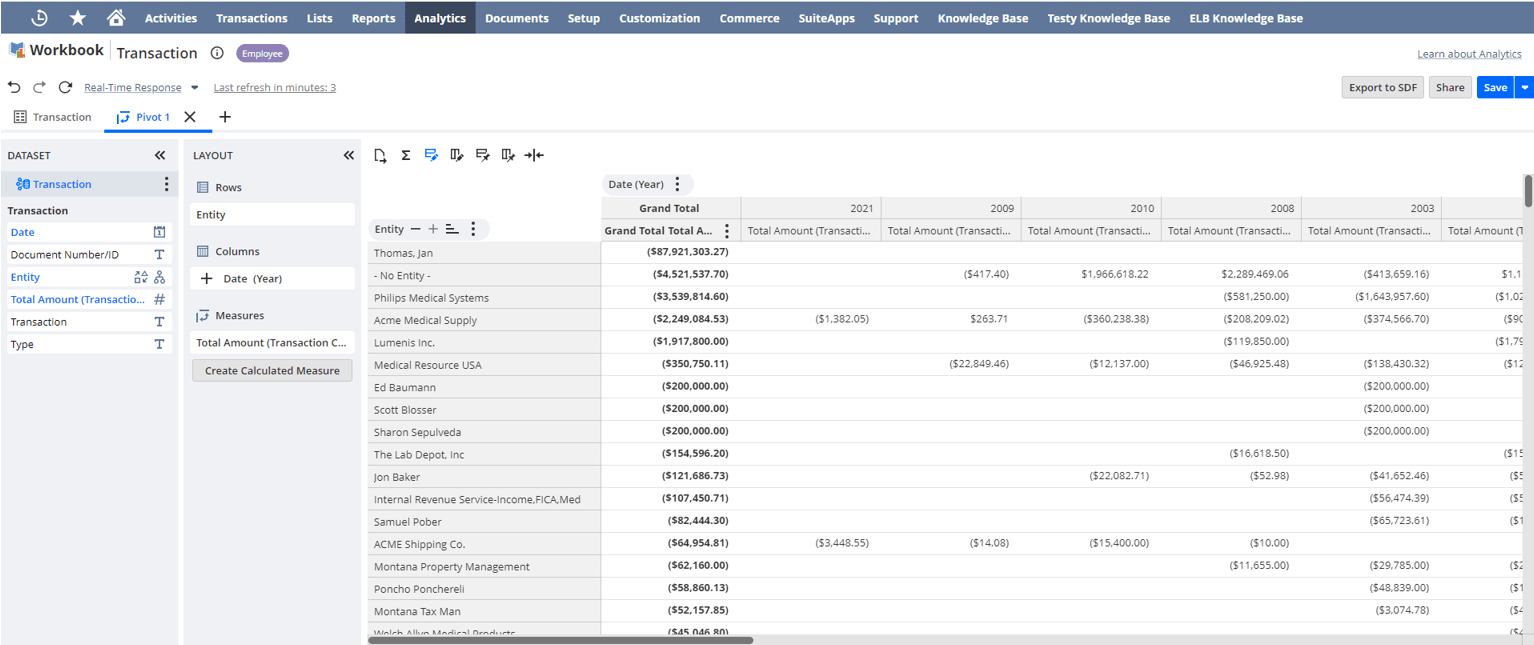Close the Pivot 1 tab

click(190, 117)
